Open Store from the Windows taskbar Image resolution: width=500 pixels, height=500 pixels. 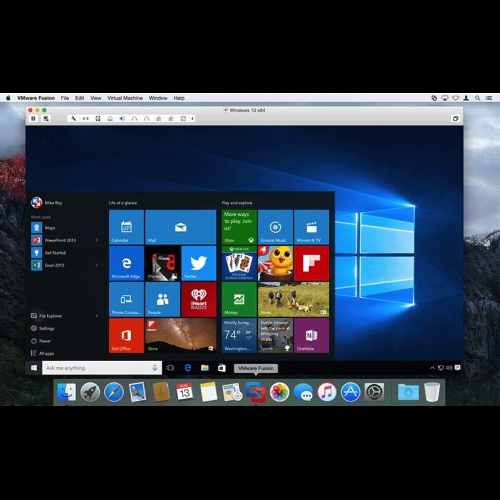(222, 368)
